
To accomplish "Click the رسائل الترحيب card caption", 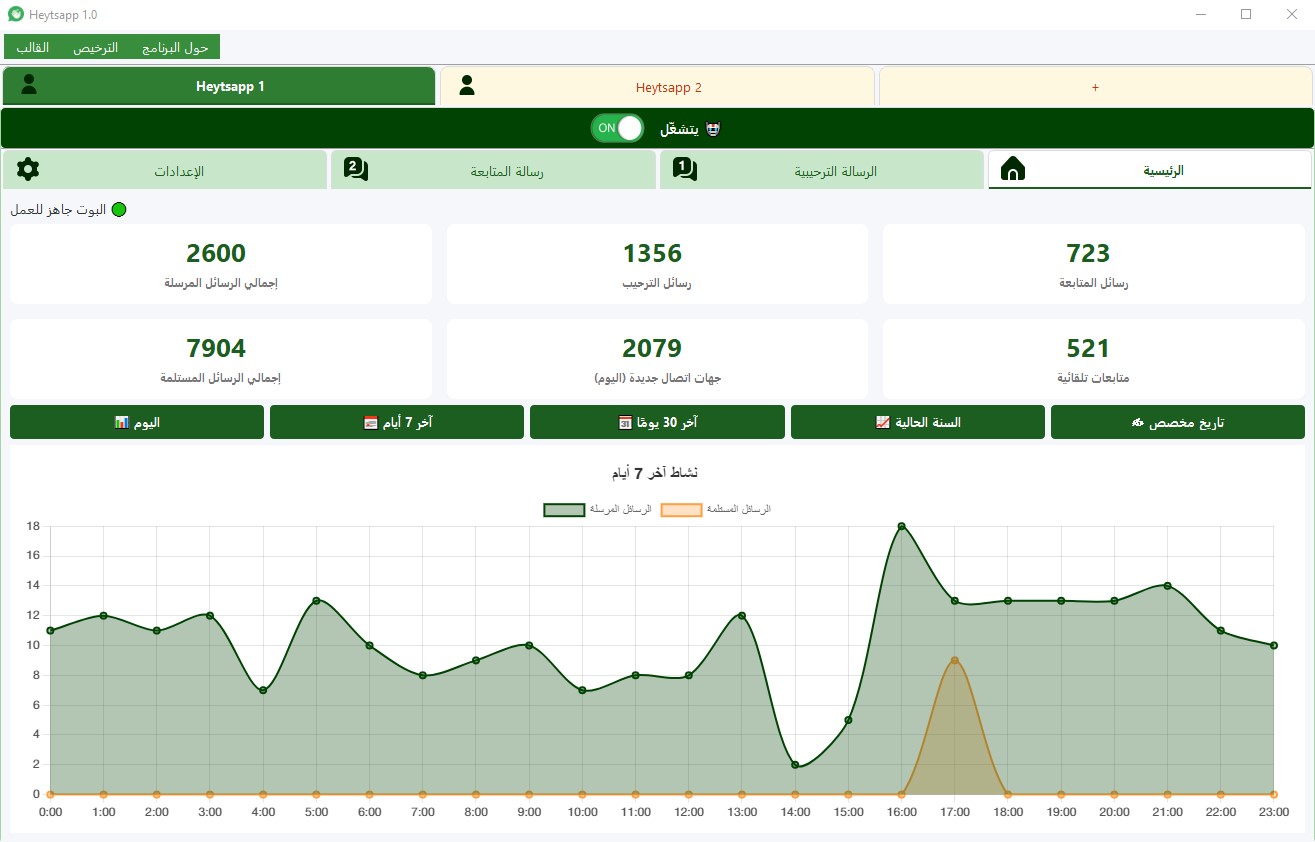I will [657, 283].
